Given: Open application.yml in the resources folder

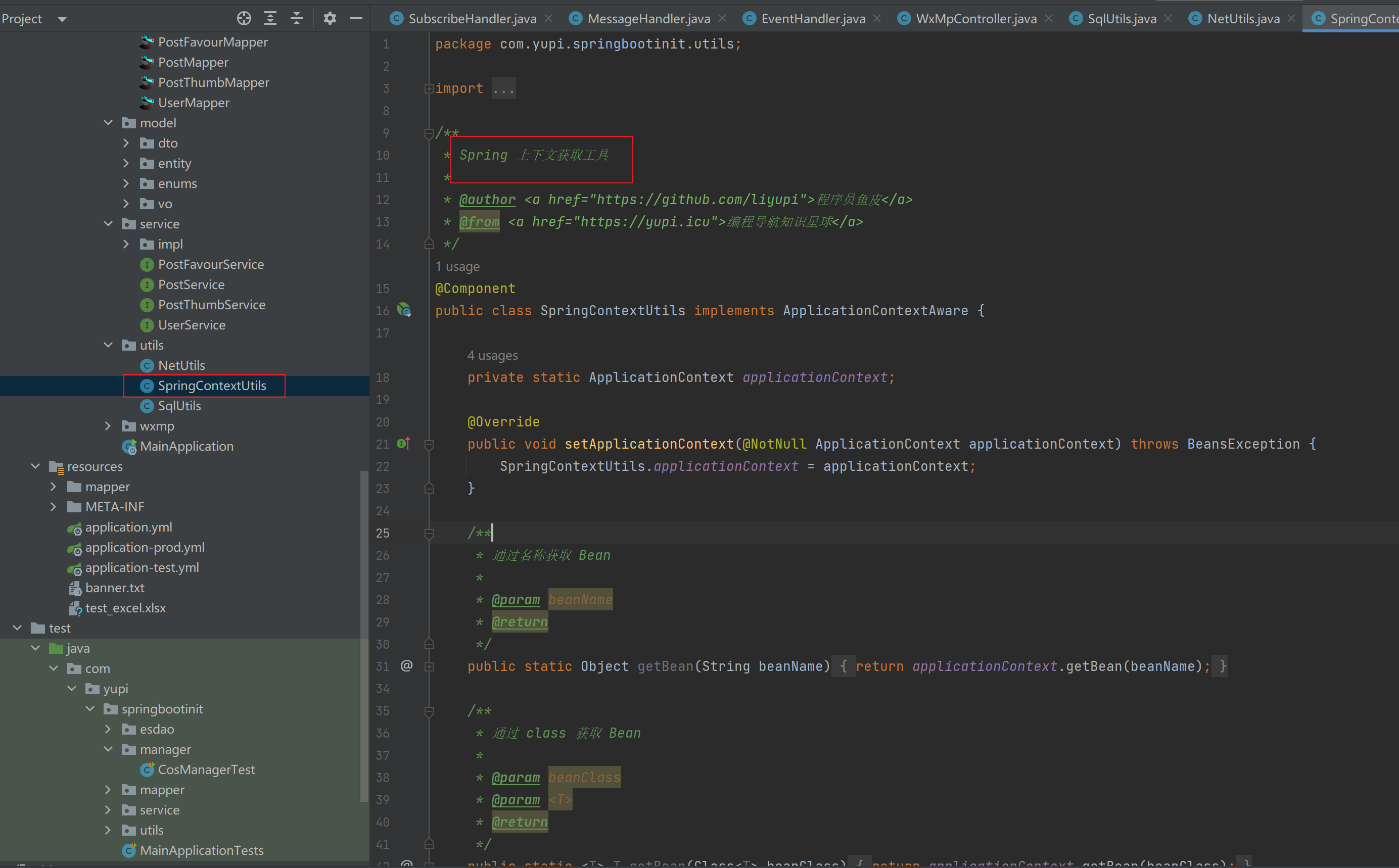Looking at the screenshot, I should coord(128,527).
